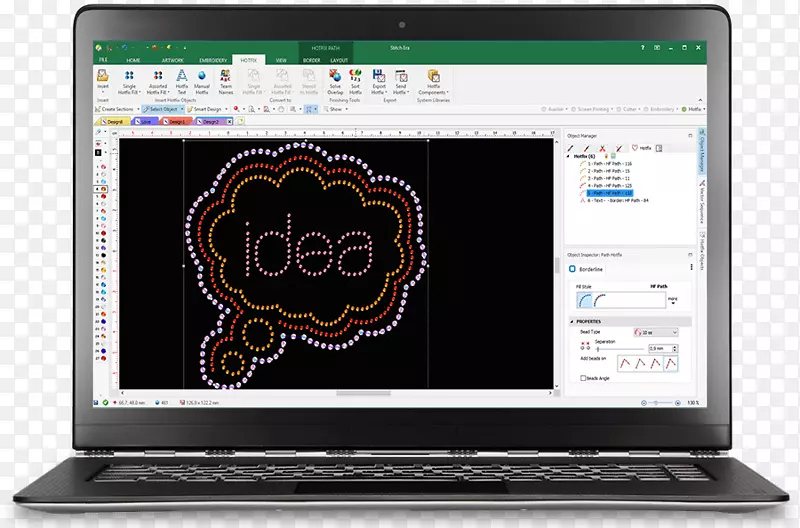Open the Select Object dropdown arrow
The height and width of the screenshot is (528, 800).
(x=182, y=109)
